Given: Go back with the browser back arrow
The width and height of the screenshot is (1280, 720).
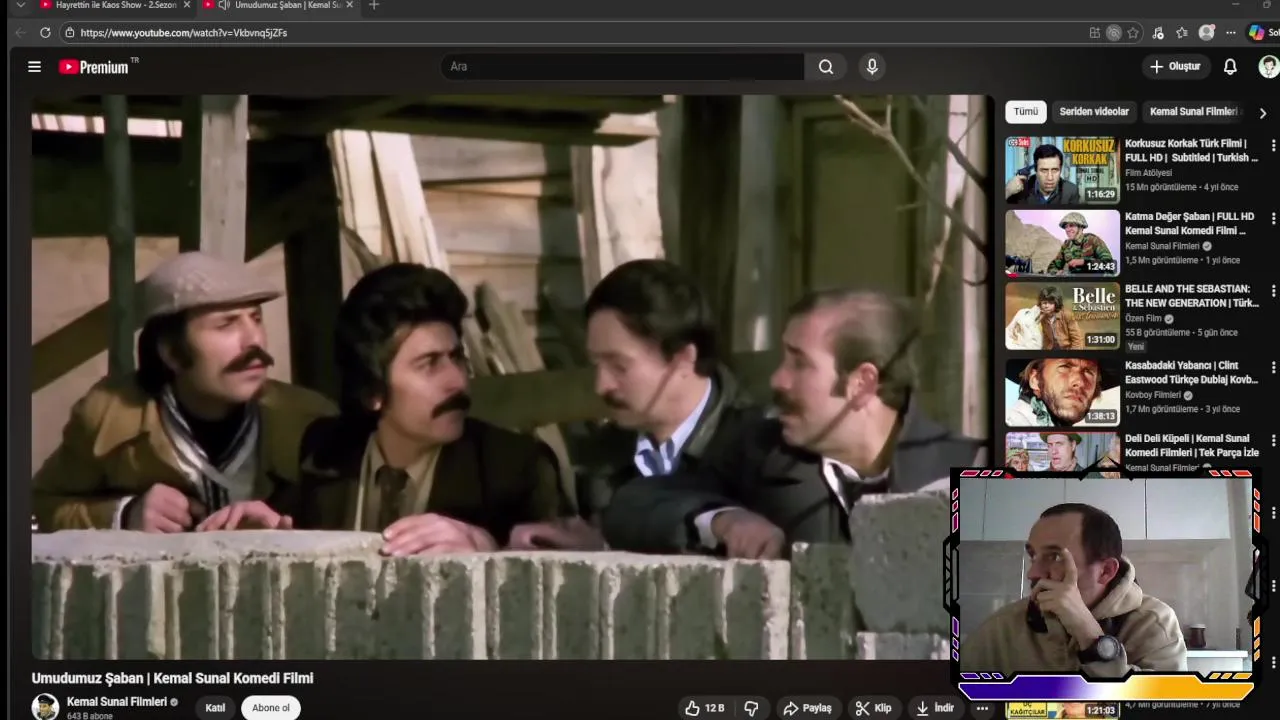Looking at the screenshot, I should (x=20, y=33).
